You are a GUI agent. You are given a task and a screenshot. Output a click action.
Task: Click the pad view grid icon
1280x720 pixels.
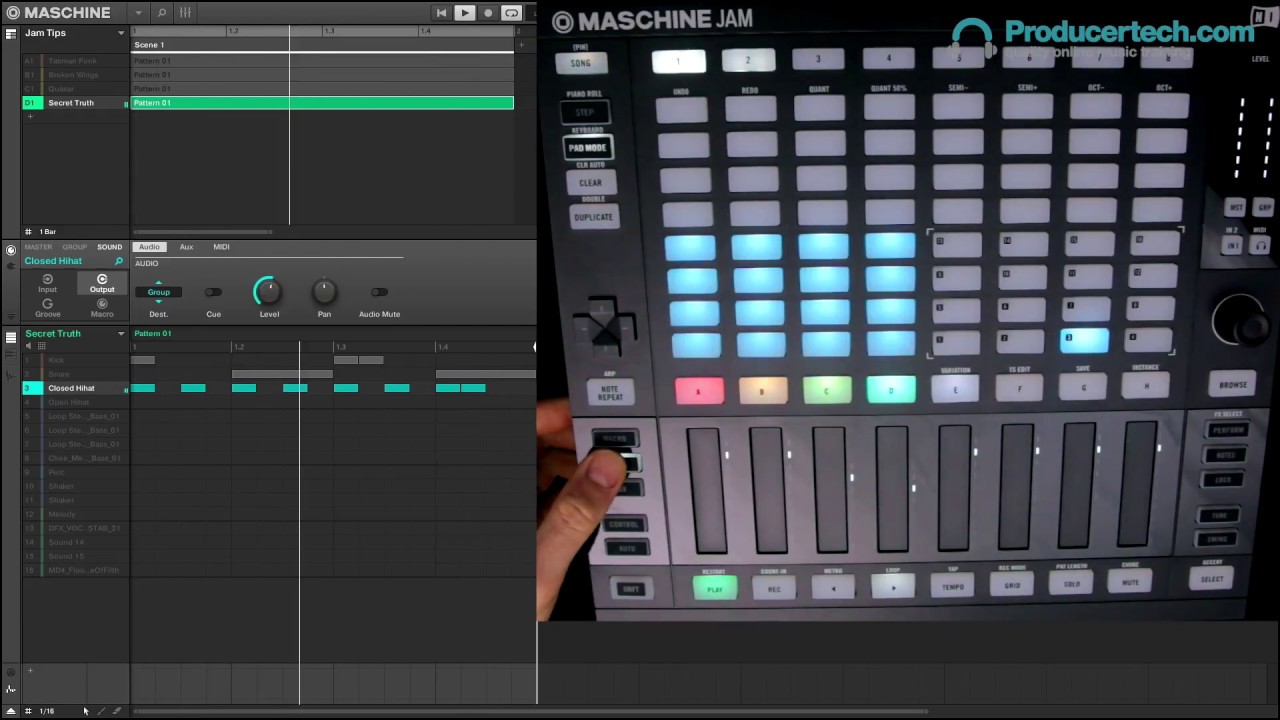pyautogui.click(x=41, y=346)
